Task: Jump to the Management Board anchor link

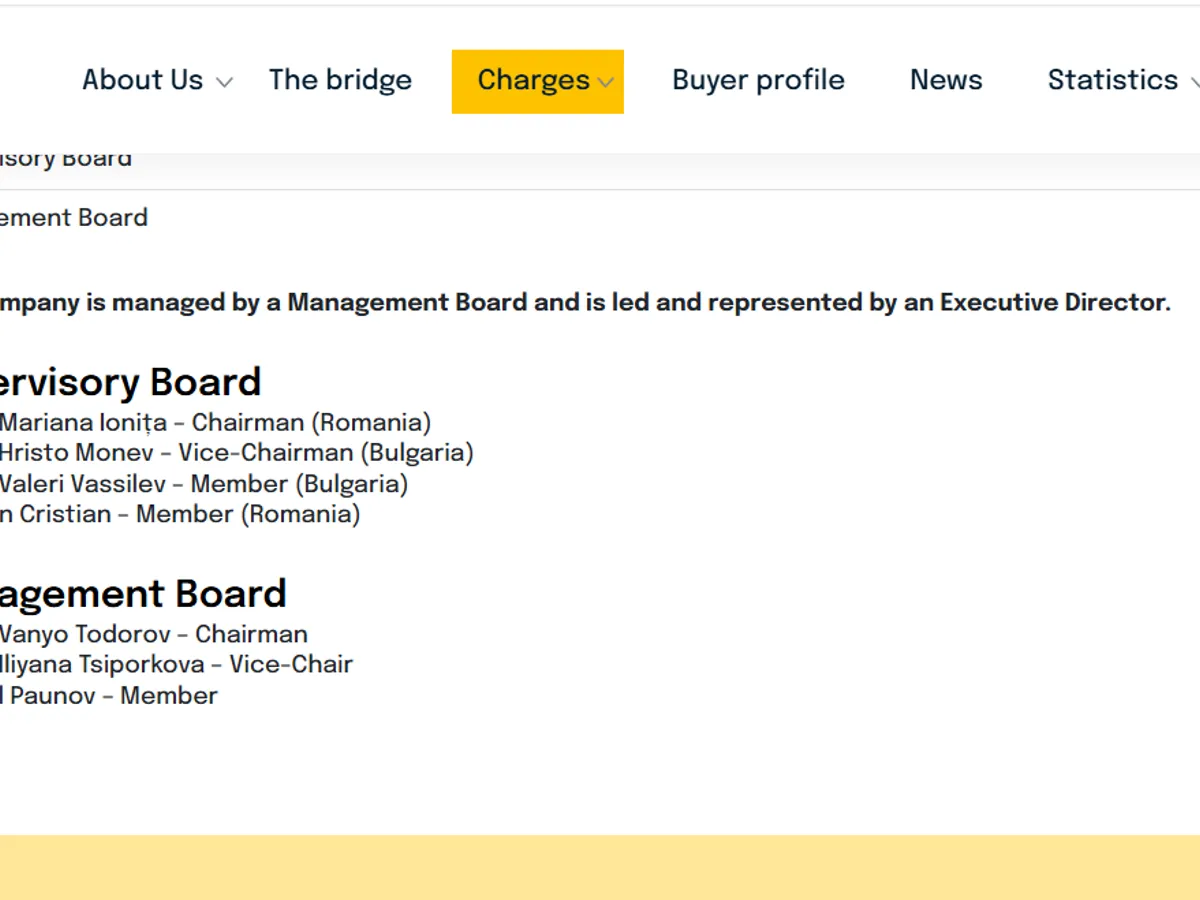Action: click(x=74, y=218)
